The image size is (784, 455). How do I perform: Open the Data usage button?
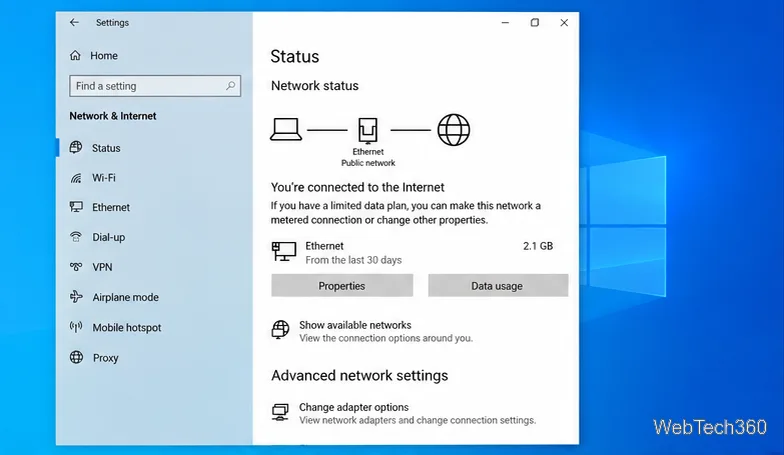[x=498, y=286]
